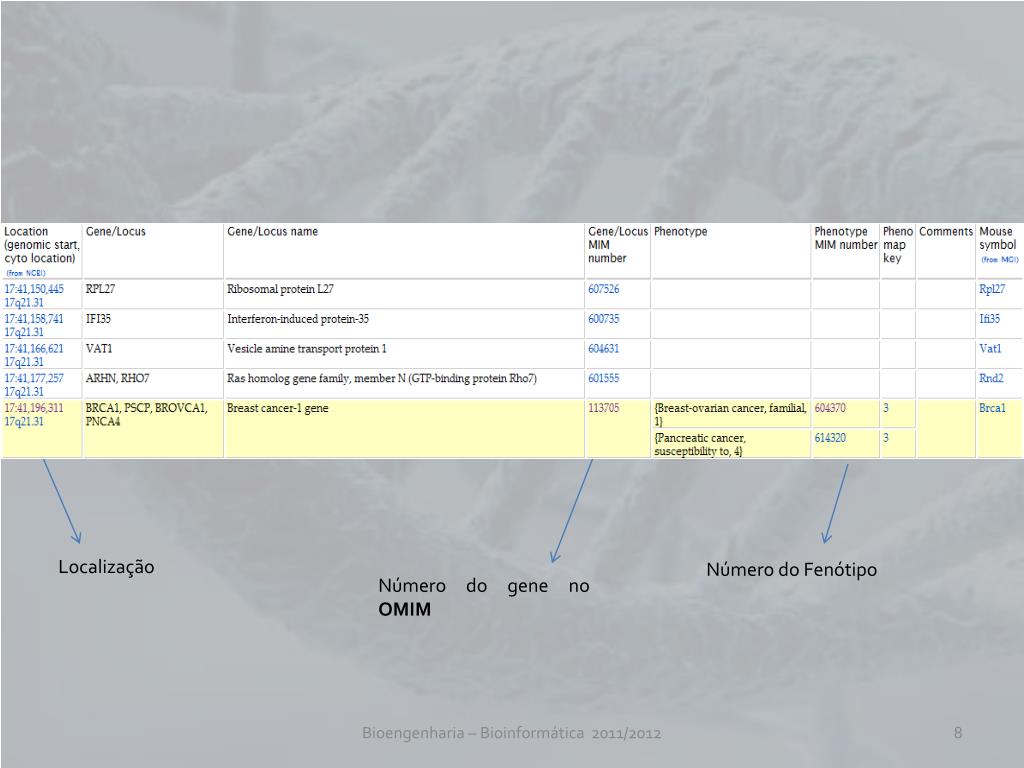Open the 604631 link for VAT1
The height and width of the screenshot is (768, 1024).
point(603,349)
